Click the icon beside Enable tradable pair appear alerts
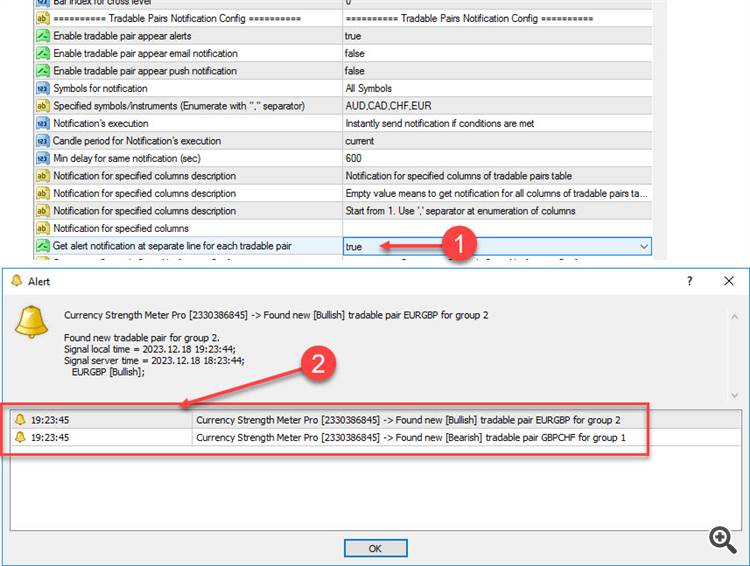The height and width of the screenshot is (566, 750). pyautogui.click(x=43, y=36)
